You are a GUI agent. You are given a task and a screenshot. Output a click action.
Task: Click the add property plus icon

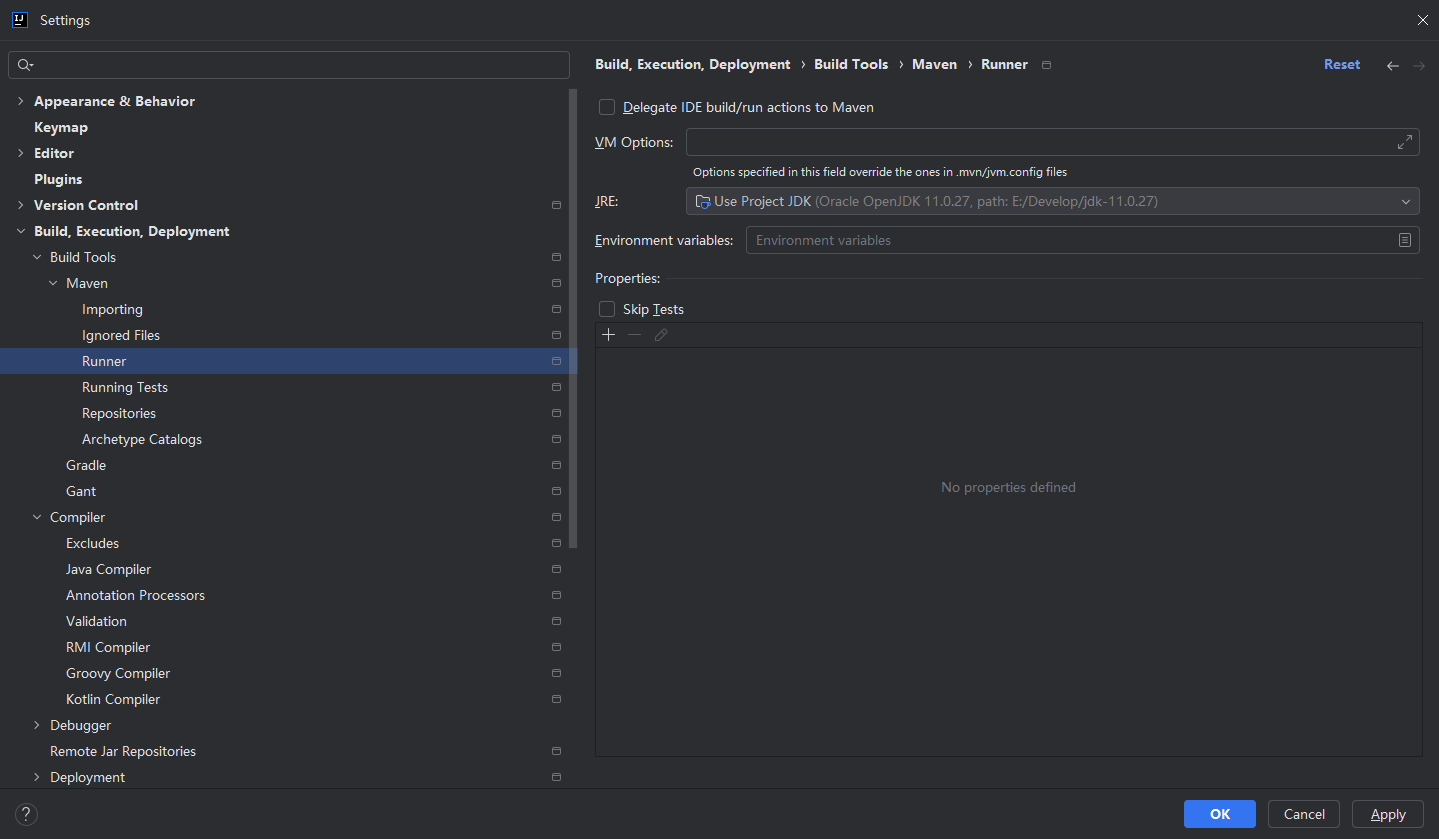[608, 335]
